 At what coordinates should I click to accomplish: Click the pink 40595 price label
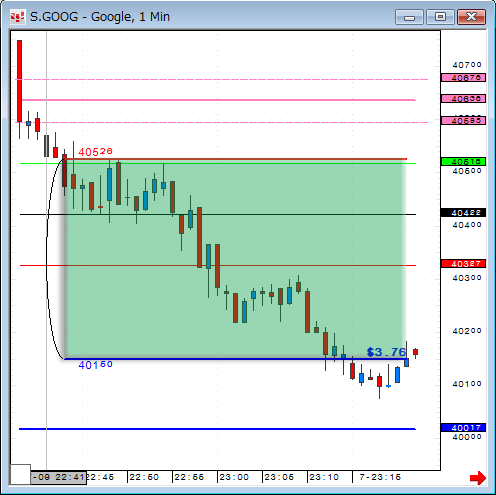[x=463, y=121]
